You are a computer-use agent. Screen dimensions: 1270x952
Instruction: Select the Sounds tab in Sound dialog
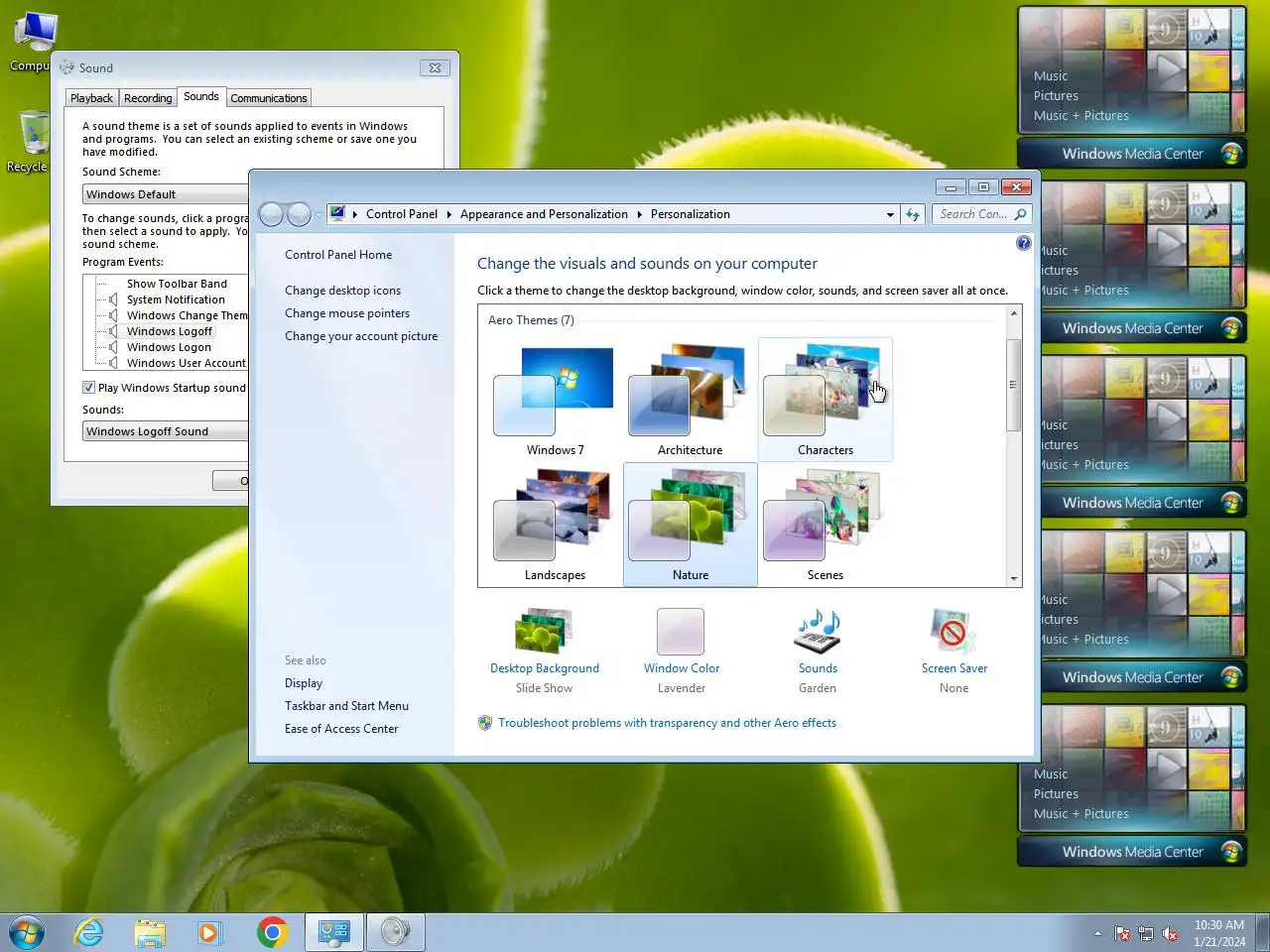coord(201,96)
